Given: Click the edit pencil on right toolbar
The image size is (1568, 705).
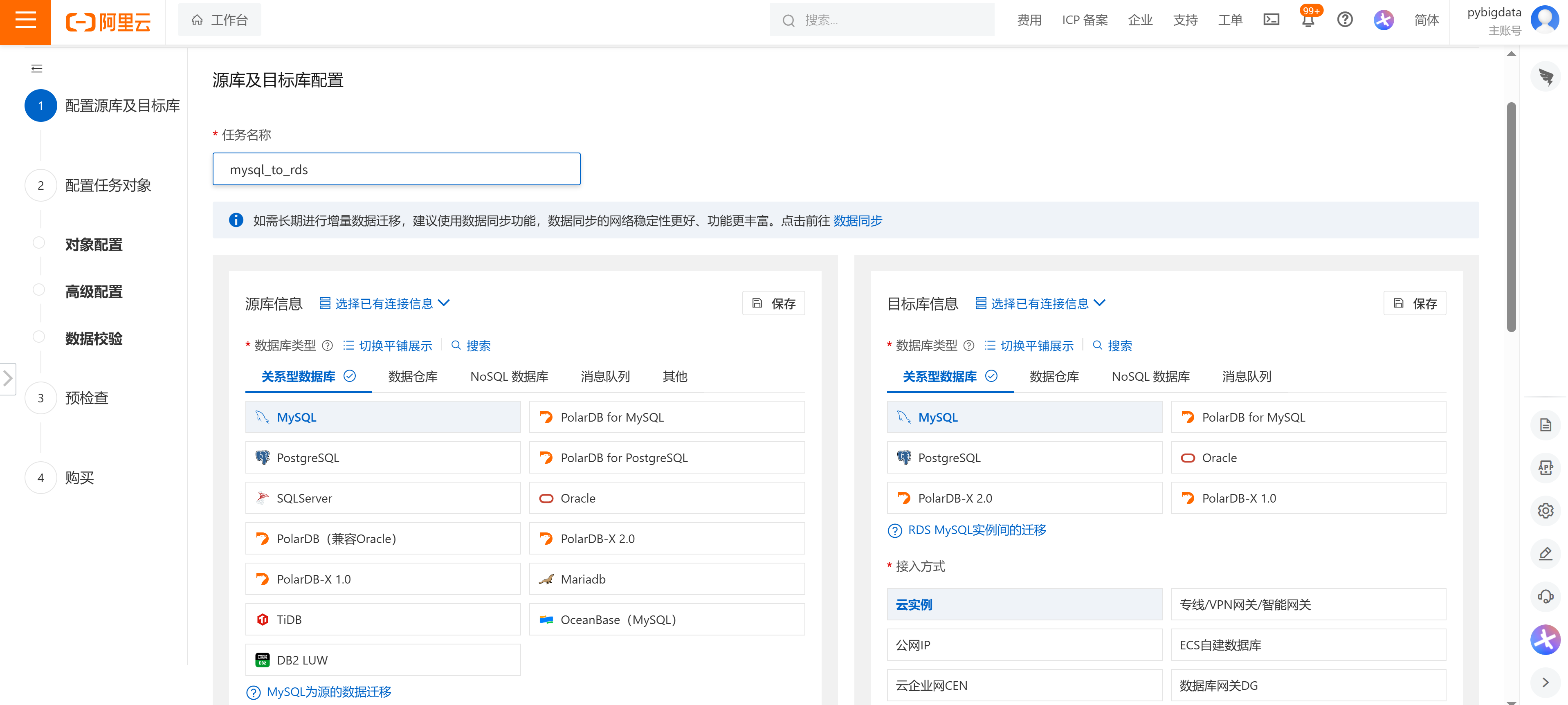Looking at the screenshot, I should (1545, 553).
